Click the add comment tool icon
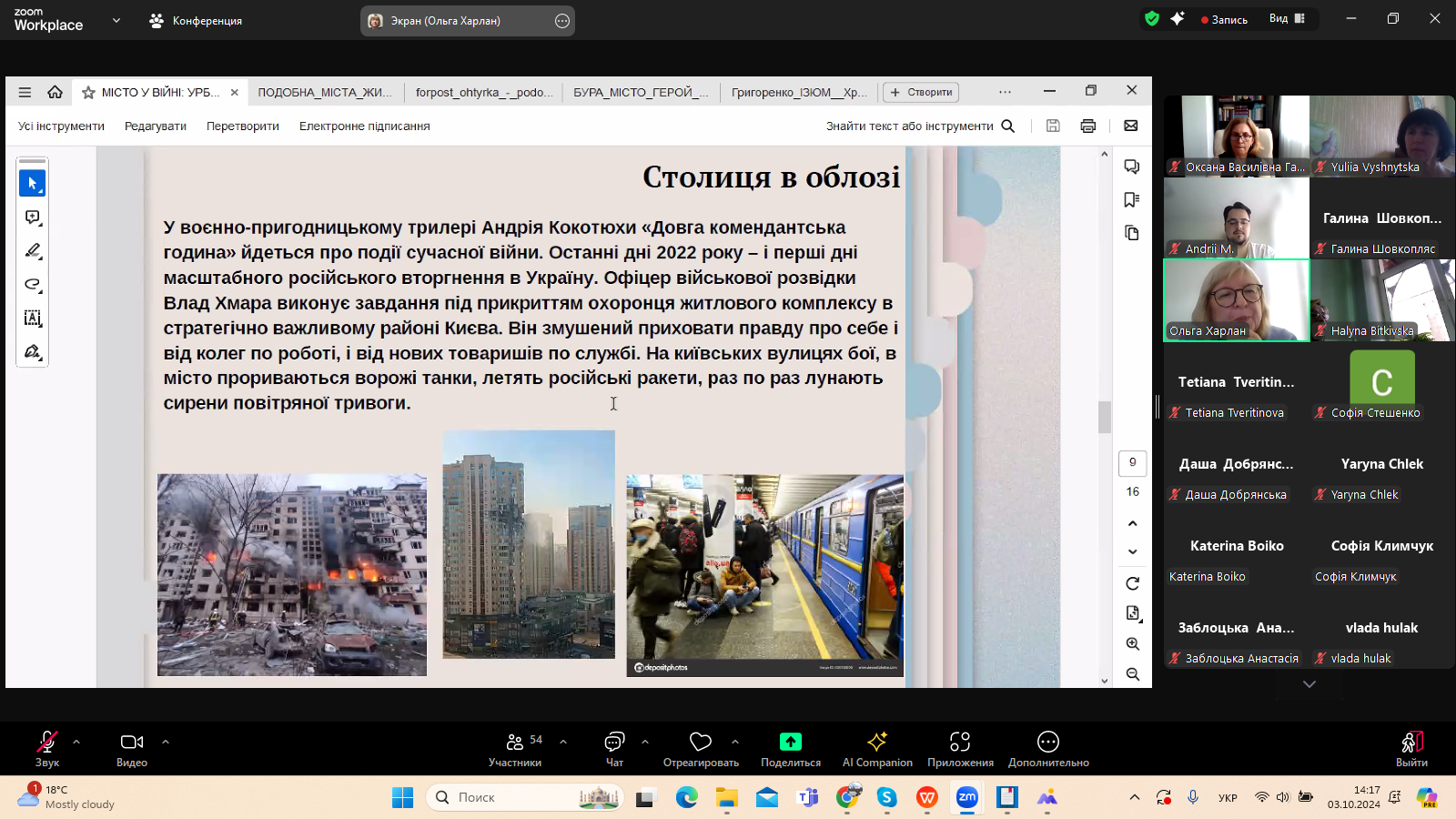Screen dimensions: 1456x819 click(x=32, y=217)
